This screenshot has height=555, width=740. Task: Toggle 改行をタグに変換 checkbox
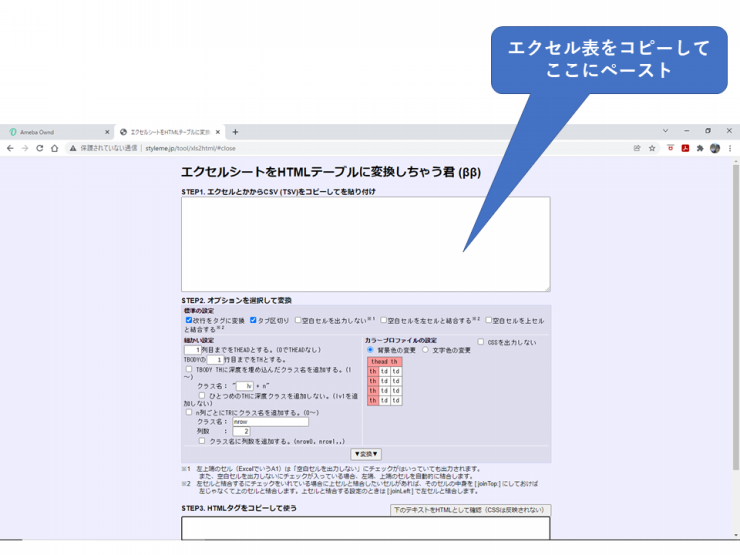pyautogui.click(x=189, y=320)
